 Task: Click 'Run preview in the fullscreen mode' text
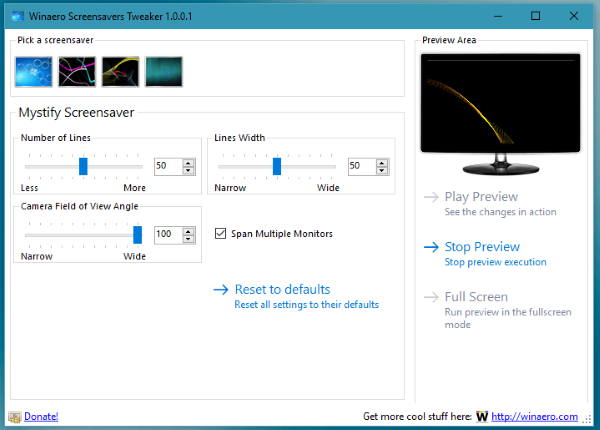(x=508, y=318)
